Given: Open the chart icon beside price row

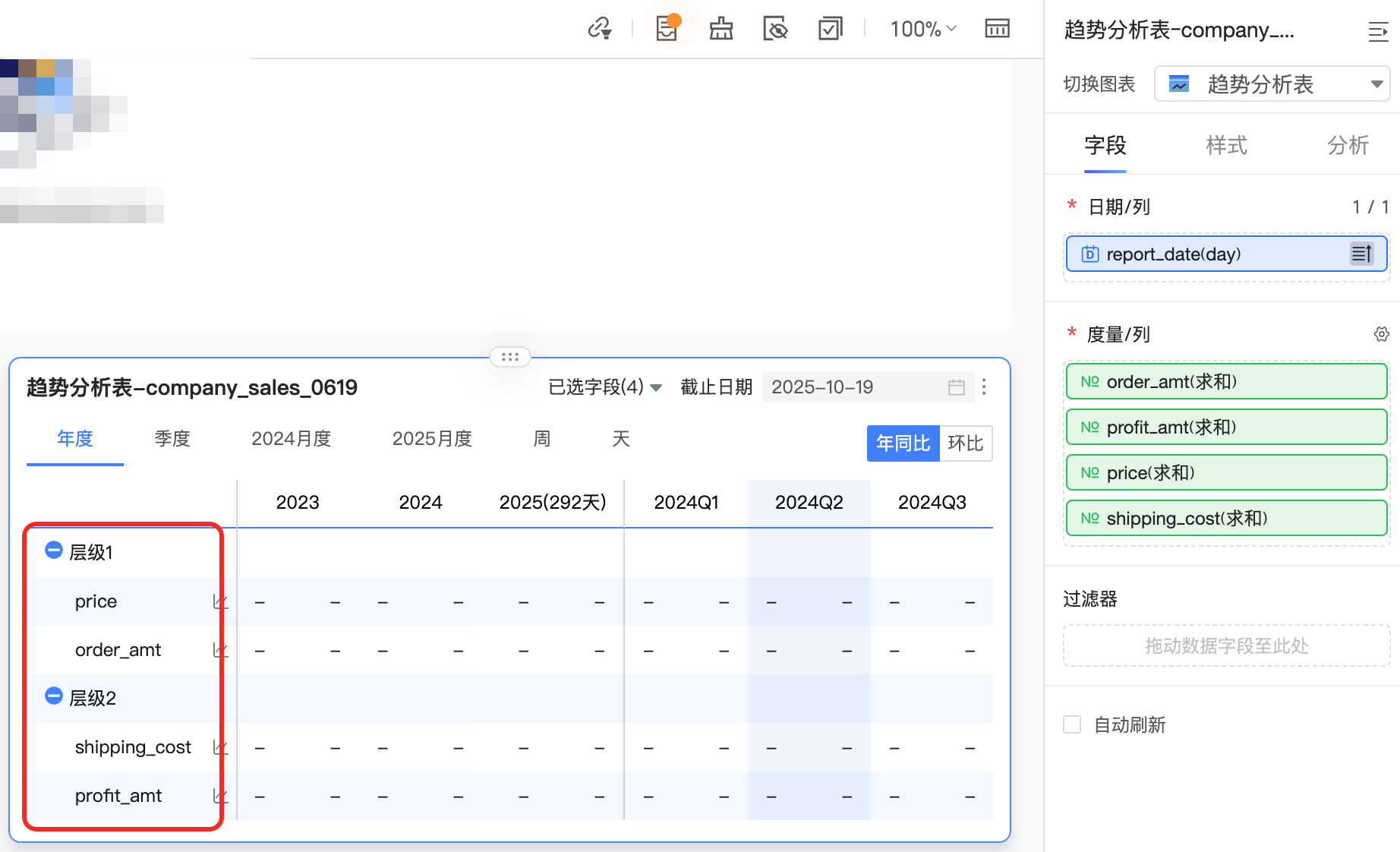Looking at the screenshot, I should pos(219,602).
